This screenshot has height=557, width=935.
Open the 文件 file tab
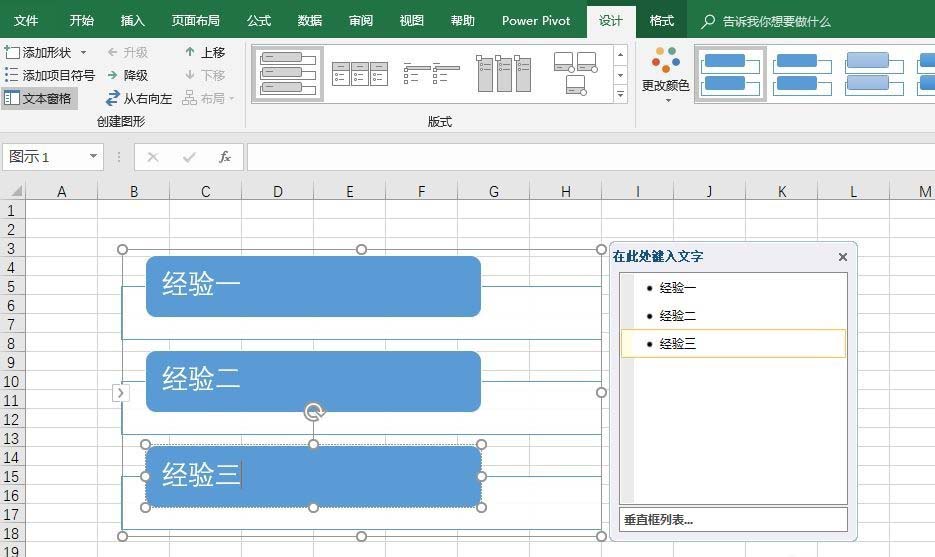tap(26, 21)
